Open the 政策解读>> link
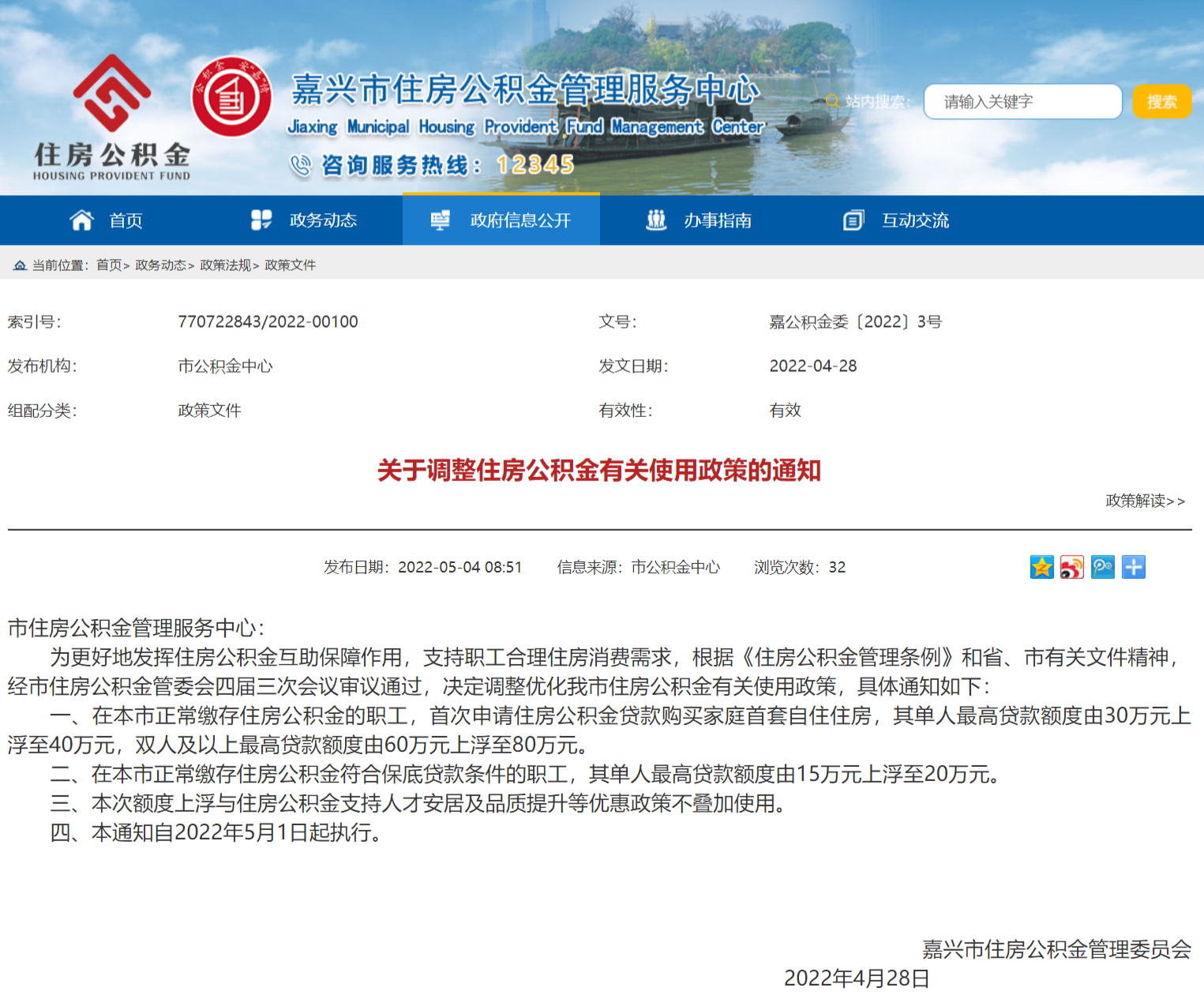The image size is (1204, 999). tap(1146, 501)
